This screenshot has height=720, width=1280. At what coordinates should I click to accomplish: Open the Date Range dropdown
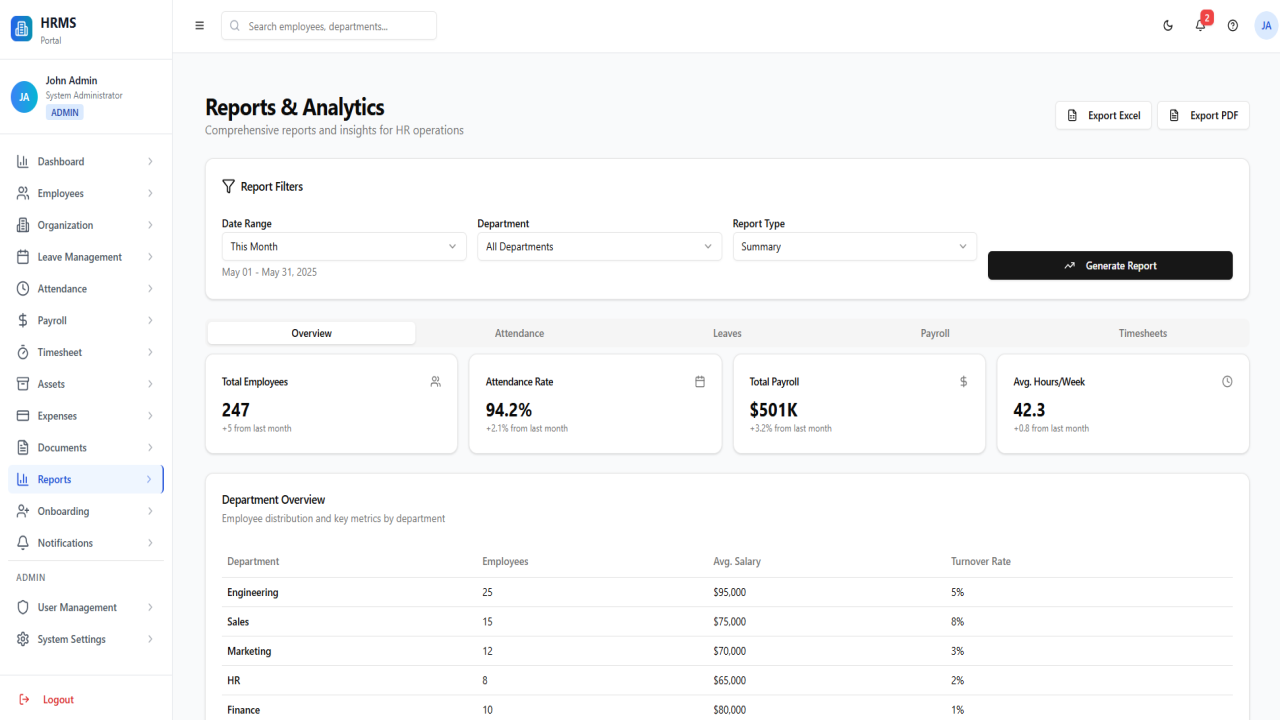344,247
